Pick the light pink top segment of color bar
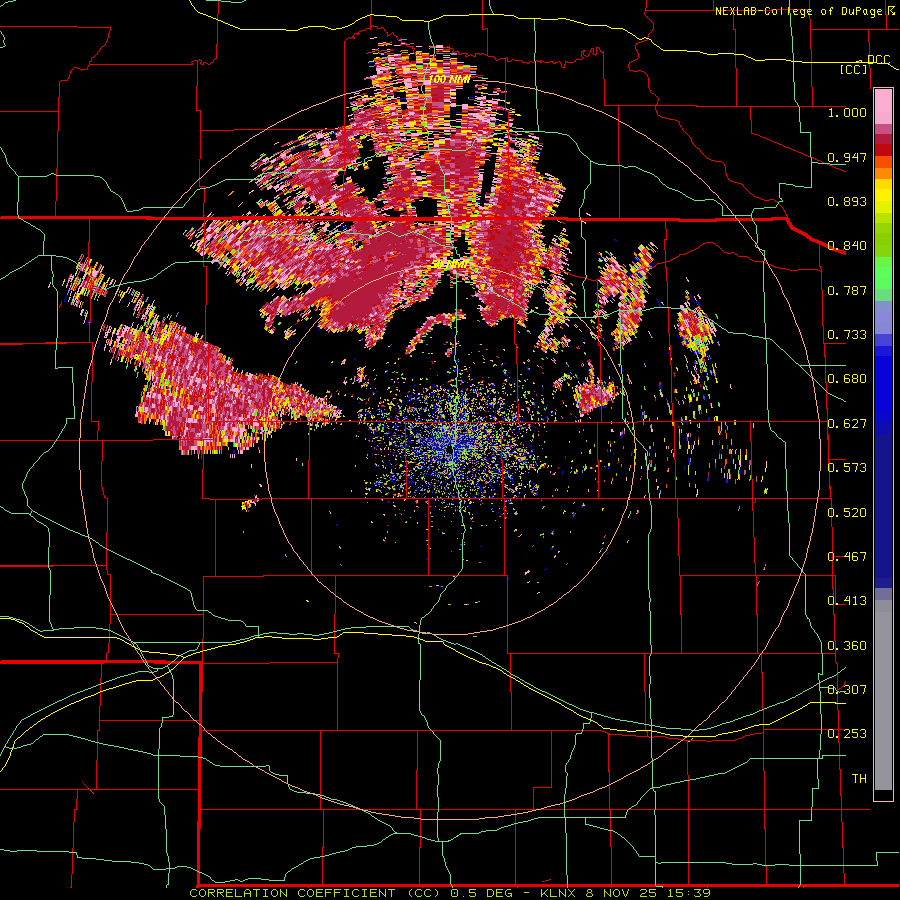Screen dimensions: 900x900 [x=883, y=107]
